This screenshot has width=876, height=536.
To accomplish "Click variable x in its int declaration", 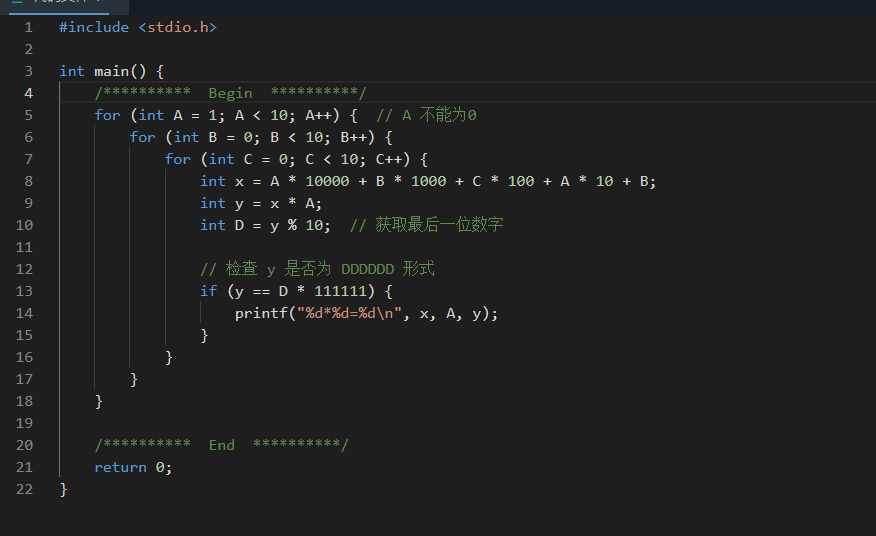I will [239, 181].
